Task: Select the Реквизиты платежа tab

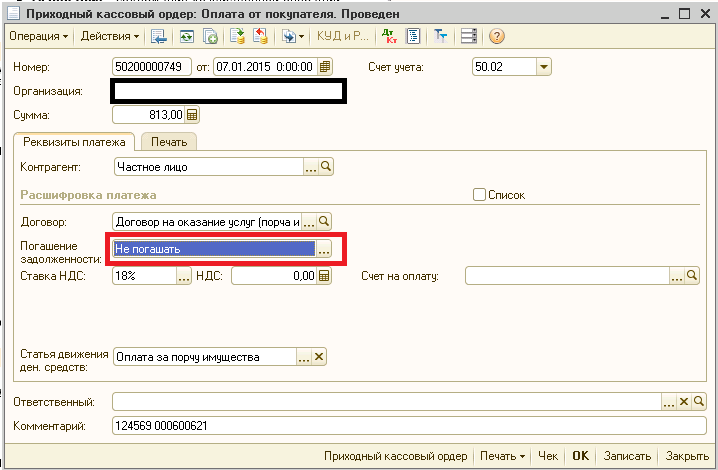Action: 74,142
